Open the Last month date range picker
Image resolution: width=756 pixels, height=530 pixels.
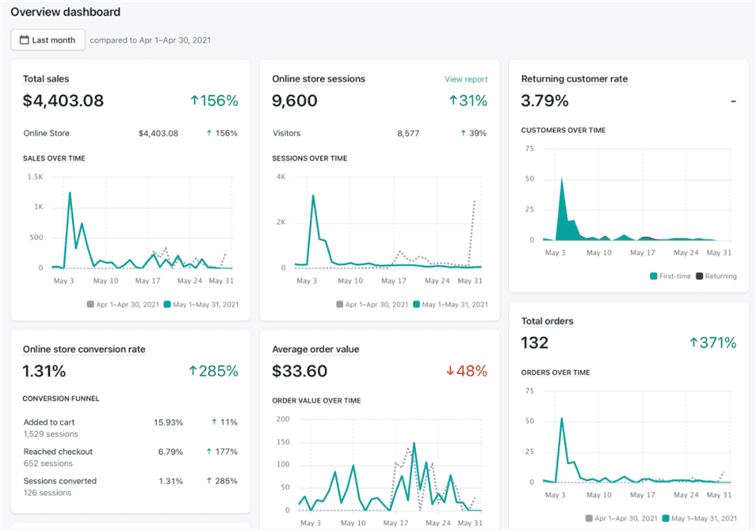[47, 40]
